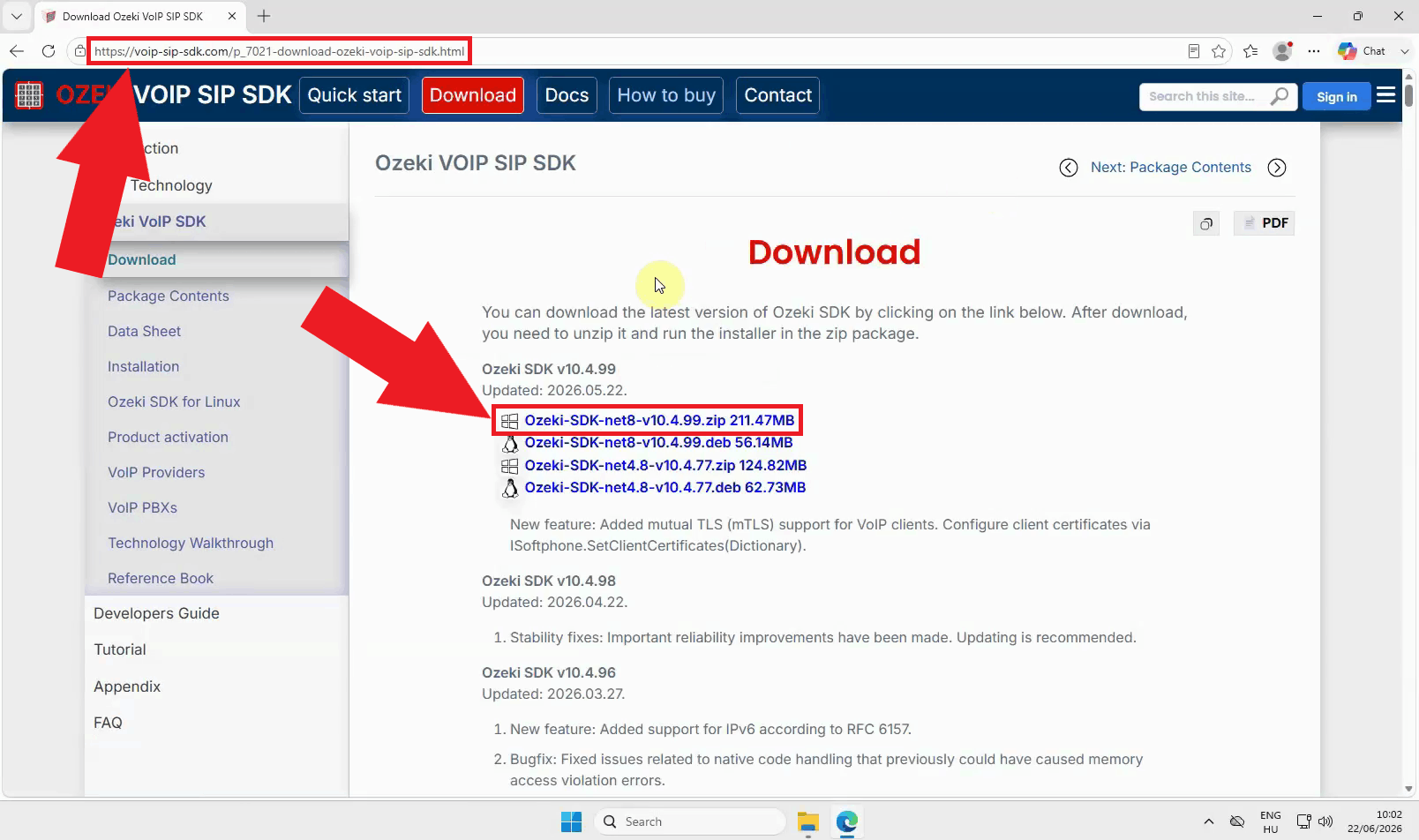
Task: Click the copy page icon beside PDF
Action: point(1206,223)
